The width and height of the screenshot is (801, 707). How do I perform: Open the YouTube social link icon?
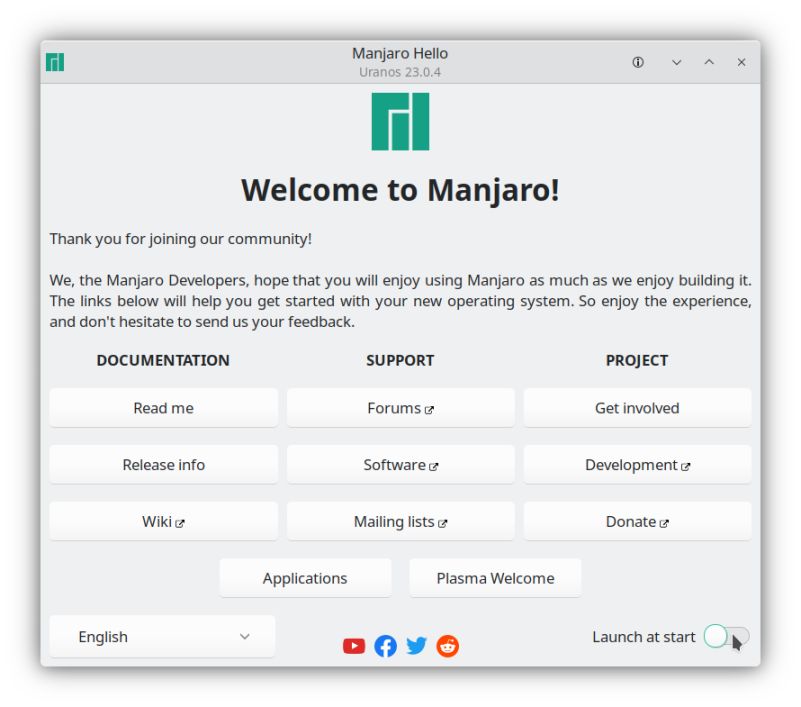tap(354, 646)
